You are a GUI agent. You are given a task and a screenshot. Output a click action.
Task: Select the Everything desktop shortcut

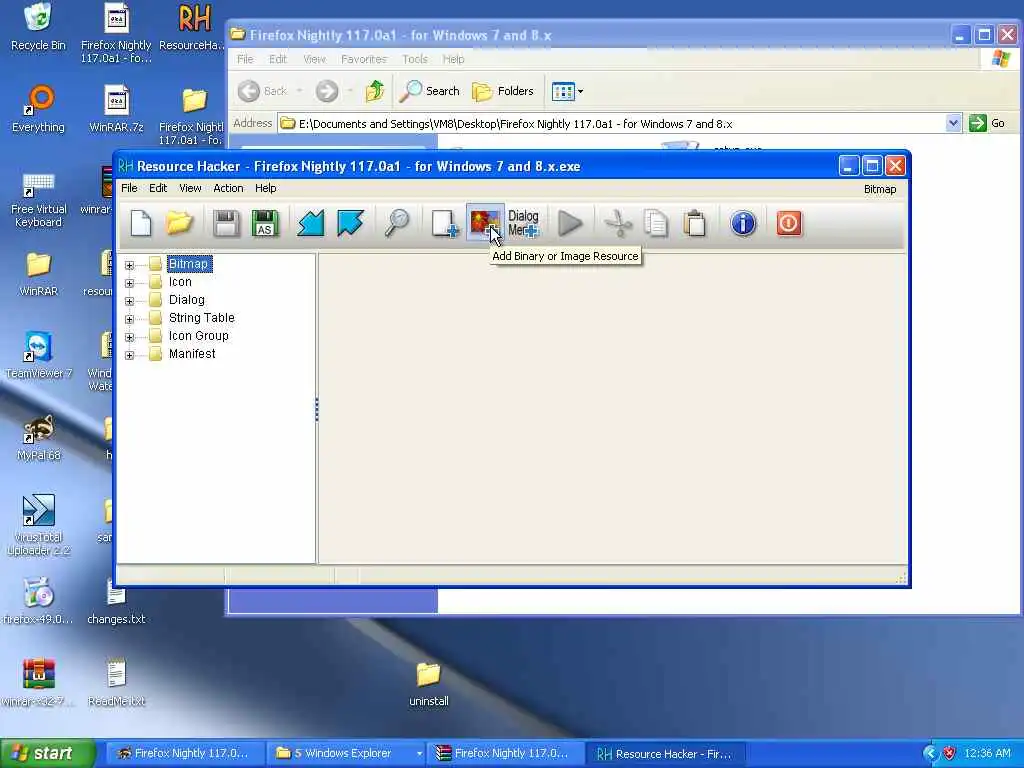point(38,109)
